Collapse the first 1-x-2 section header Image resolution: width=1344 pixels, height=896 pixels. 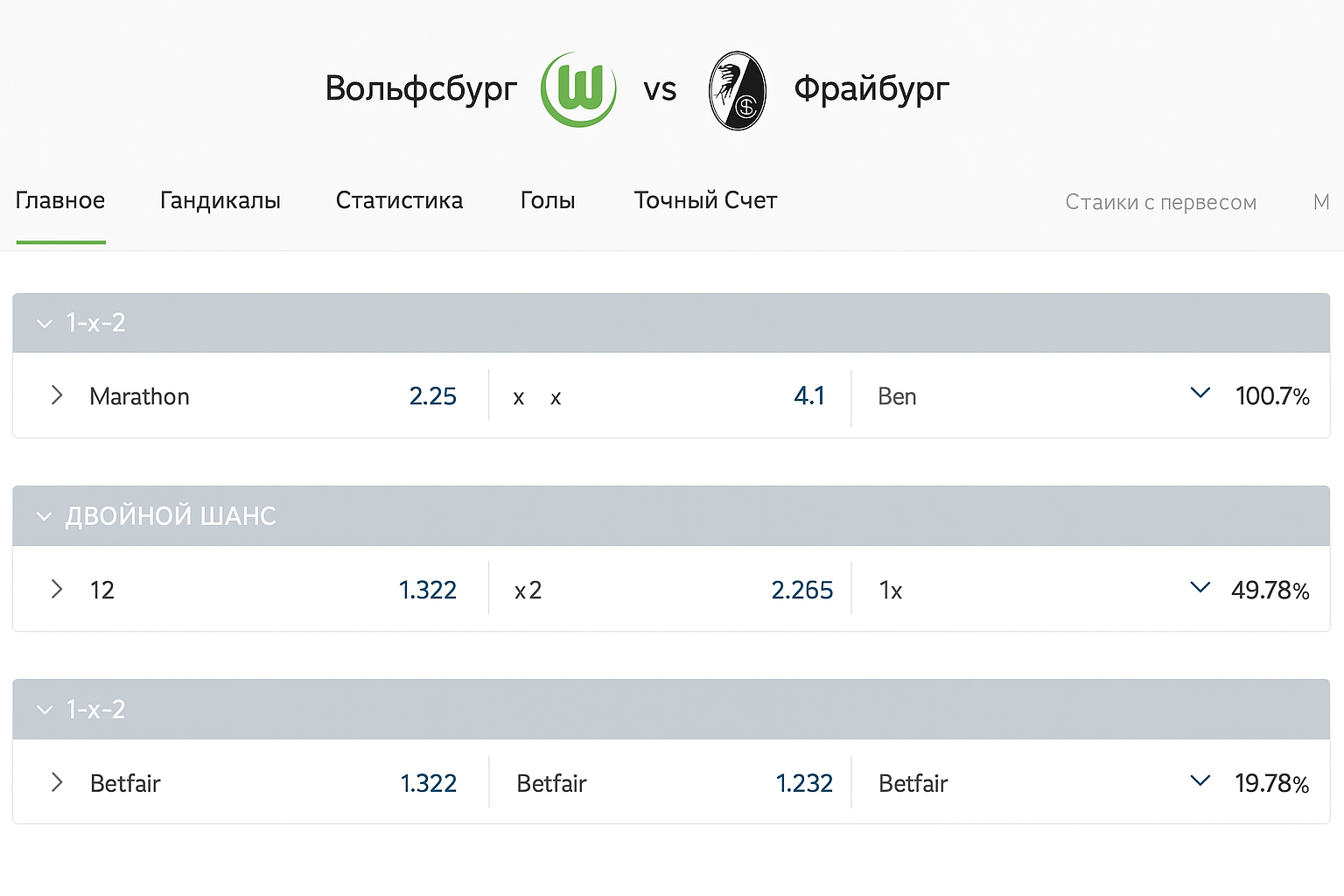point(45,324)
